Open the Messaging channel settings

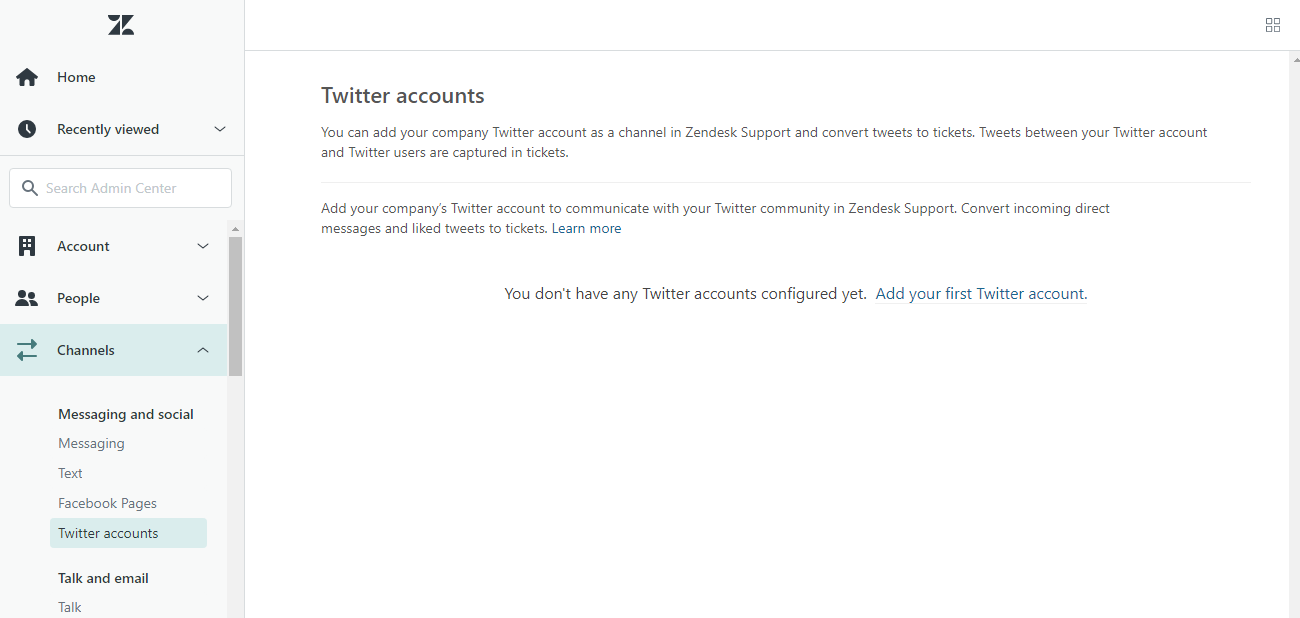pos(91,442)
